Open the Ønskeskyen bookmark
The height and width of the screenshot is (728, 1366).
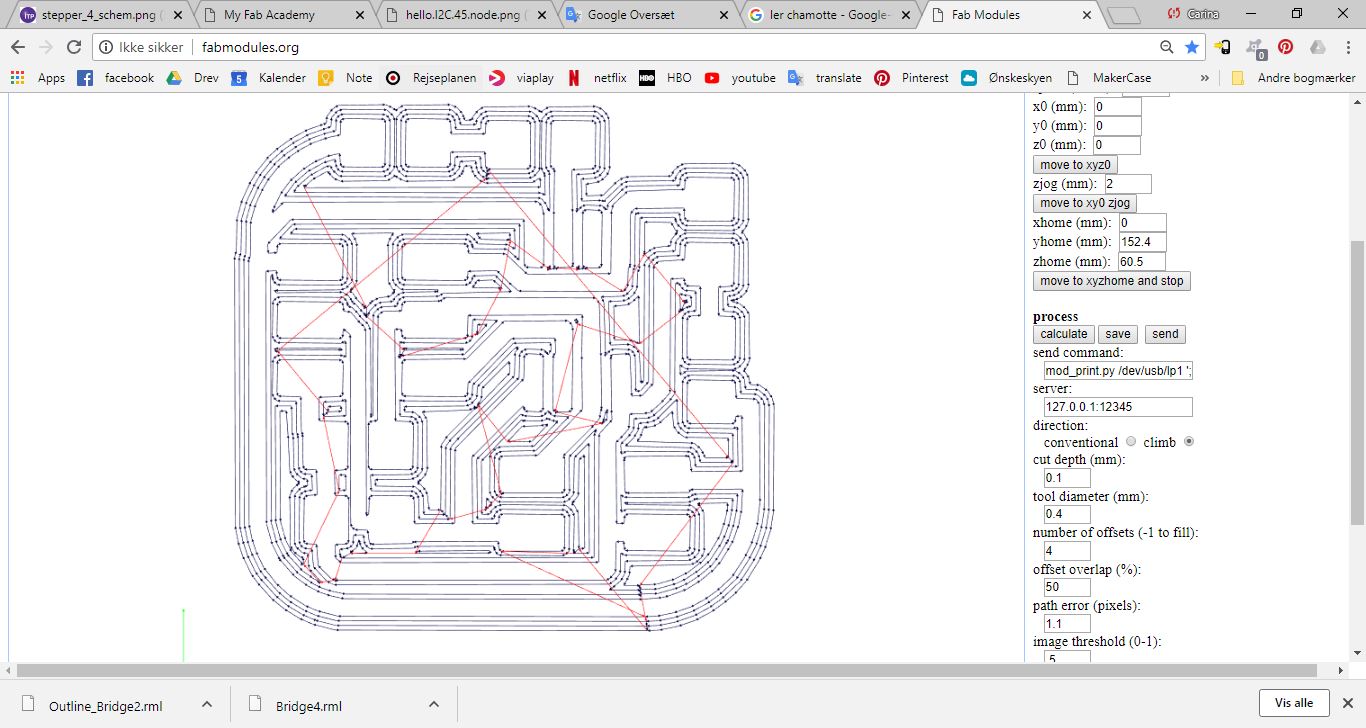[x=1007, y=78]
